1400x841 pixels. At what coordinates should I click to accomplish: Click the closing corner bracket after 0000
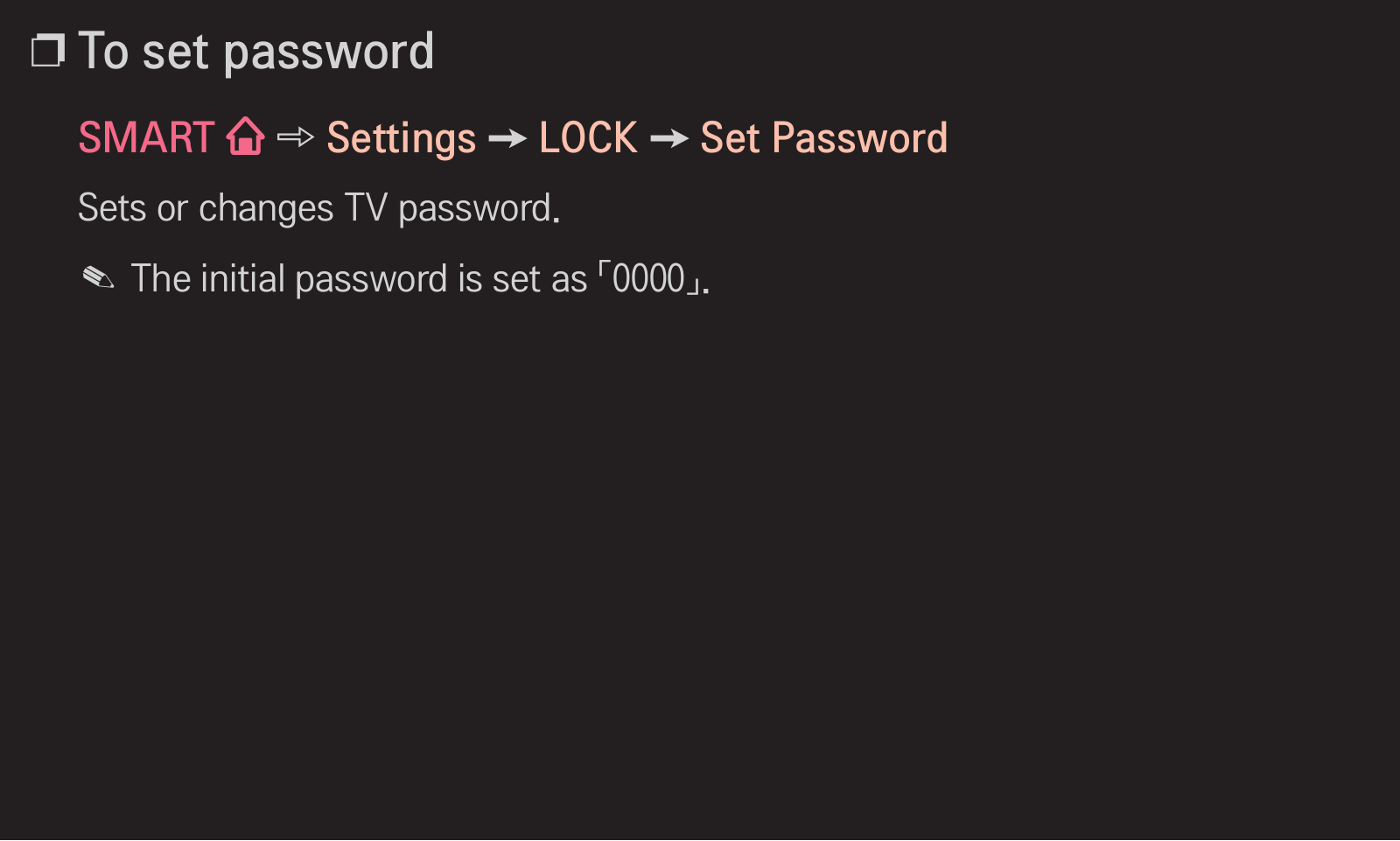pos(694,286)
